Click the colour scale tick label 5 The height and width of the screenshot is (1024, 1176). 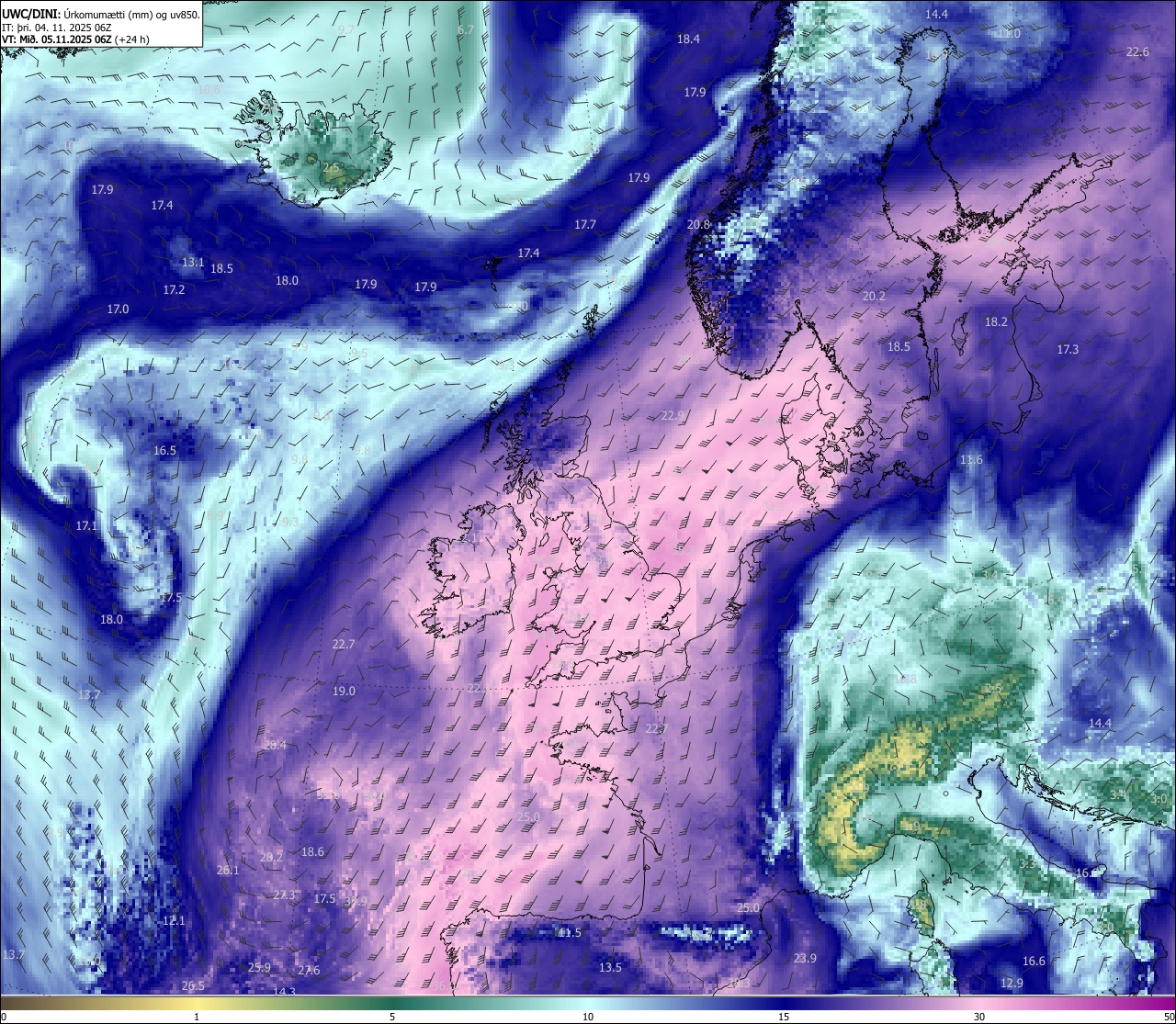(x=392, y=1017)
